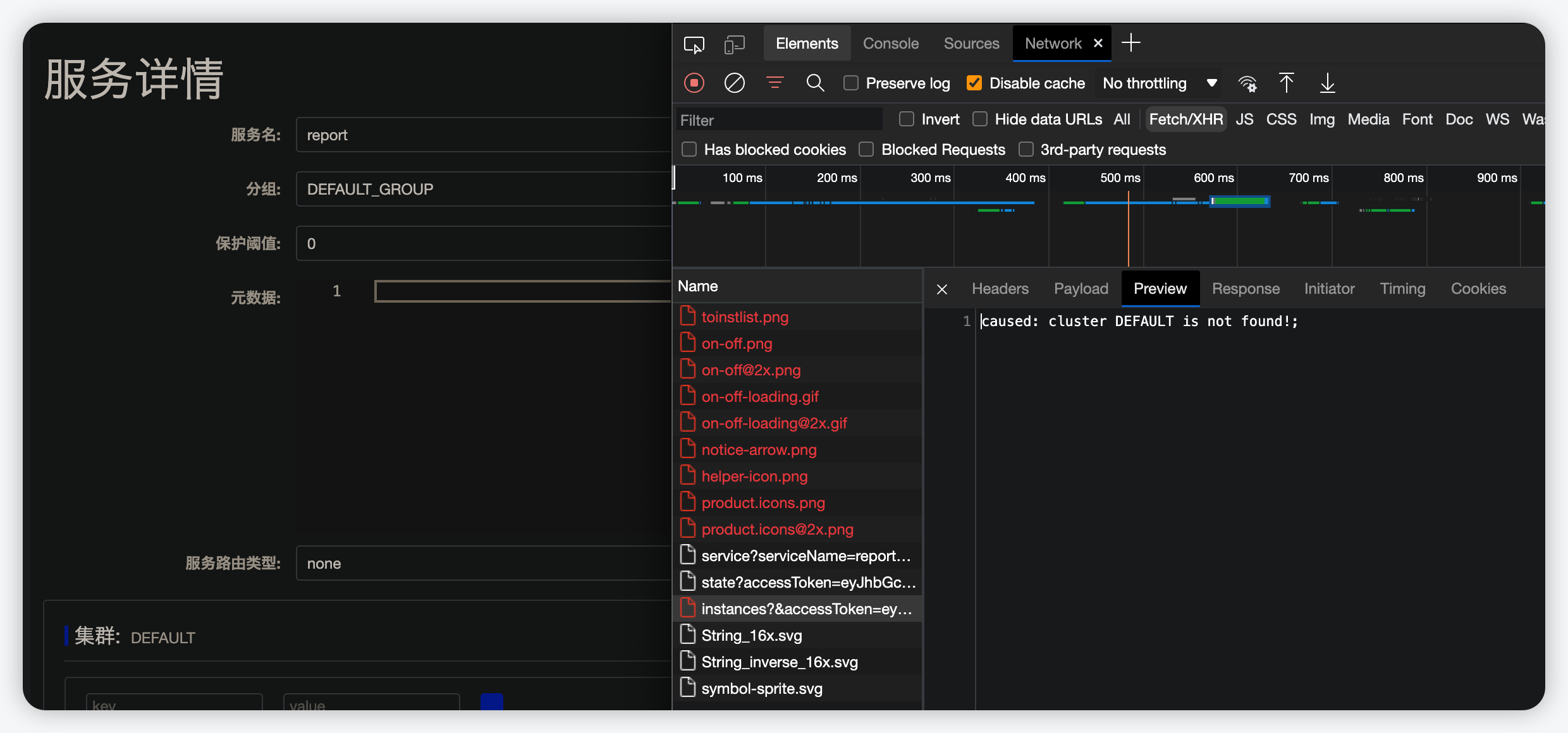
Task: Click the service name field containing report
Action: coord(484,135)
